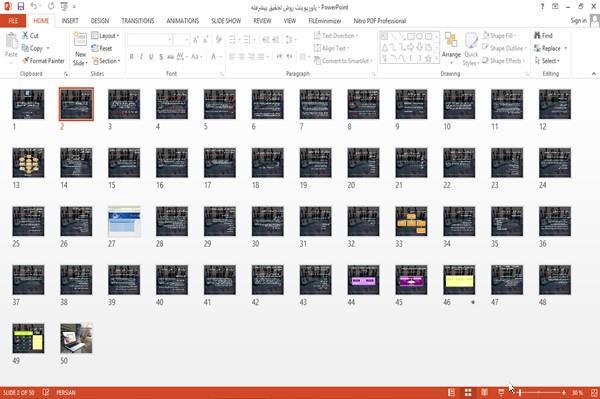The height and width of the screenshot is (399, 600).
Task: Click the zoom in plus button
Action: click(564, 392)
